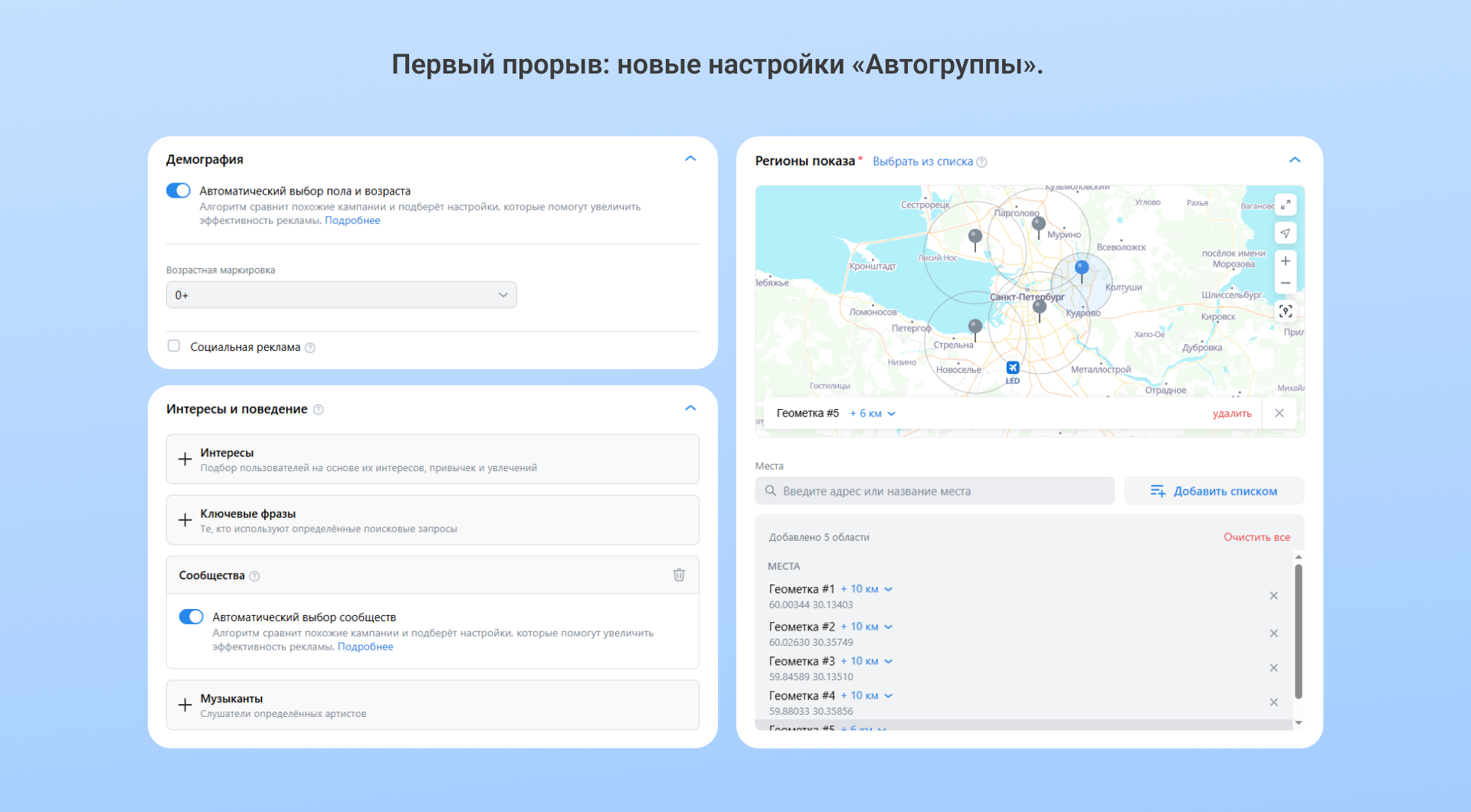Expand the Интересы item
The image size is (1471, 812).
tap(432, 460)
